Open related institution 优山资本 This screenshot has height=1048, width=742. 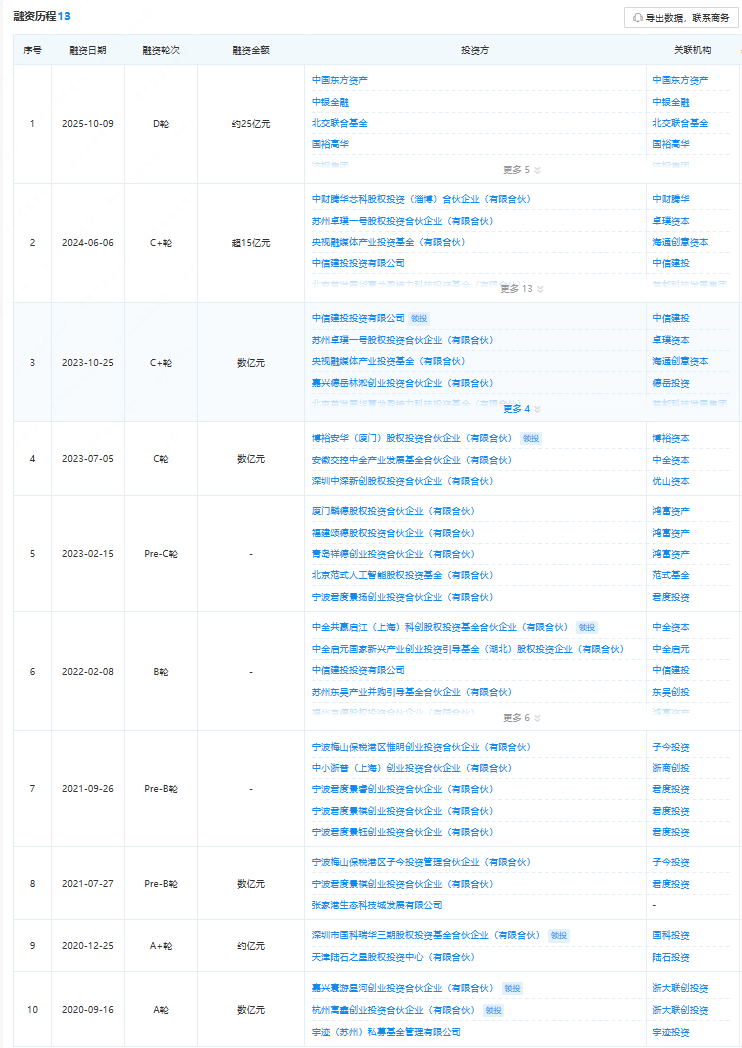[671, 481]
